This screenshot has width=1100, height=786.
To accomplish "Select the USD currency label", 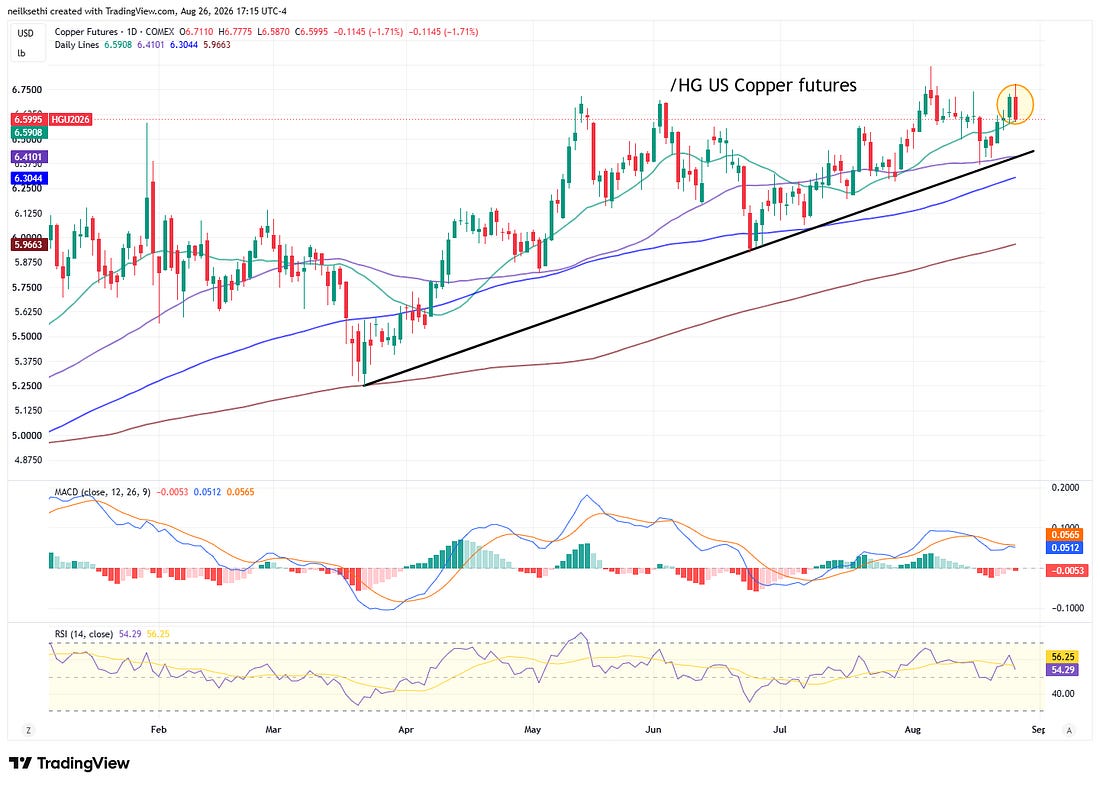I will coord(25,33).
